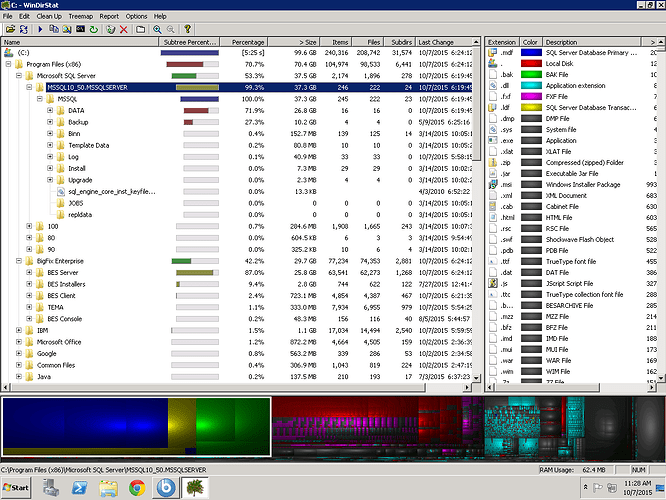666x500 pixels.
Task: Open the Edit menu
Action: (x=24, y=16)
